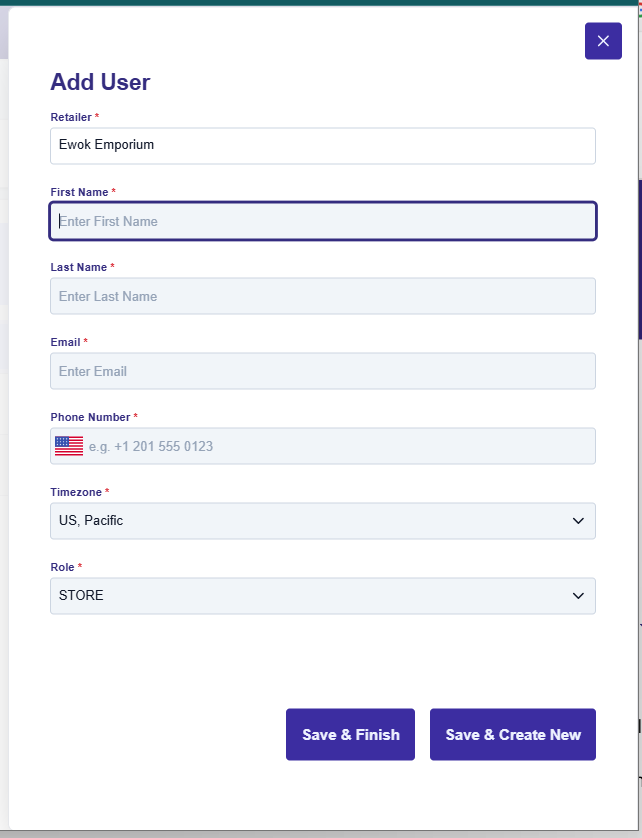Click the Role label text
Image resolution: width=642 pixels, height=838 pixels.
[x=62, y=567]
